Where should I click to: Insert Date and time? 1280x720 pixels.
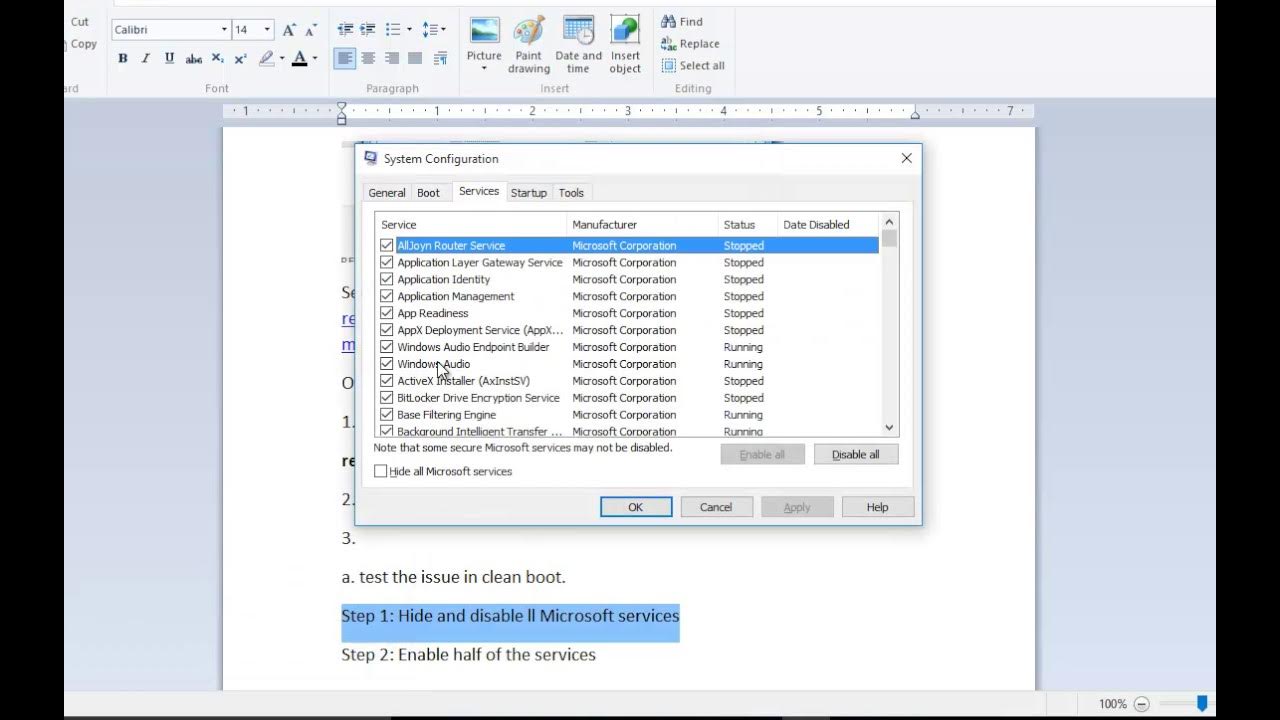(x=579, y=45)
